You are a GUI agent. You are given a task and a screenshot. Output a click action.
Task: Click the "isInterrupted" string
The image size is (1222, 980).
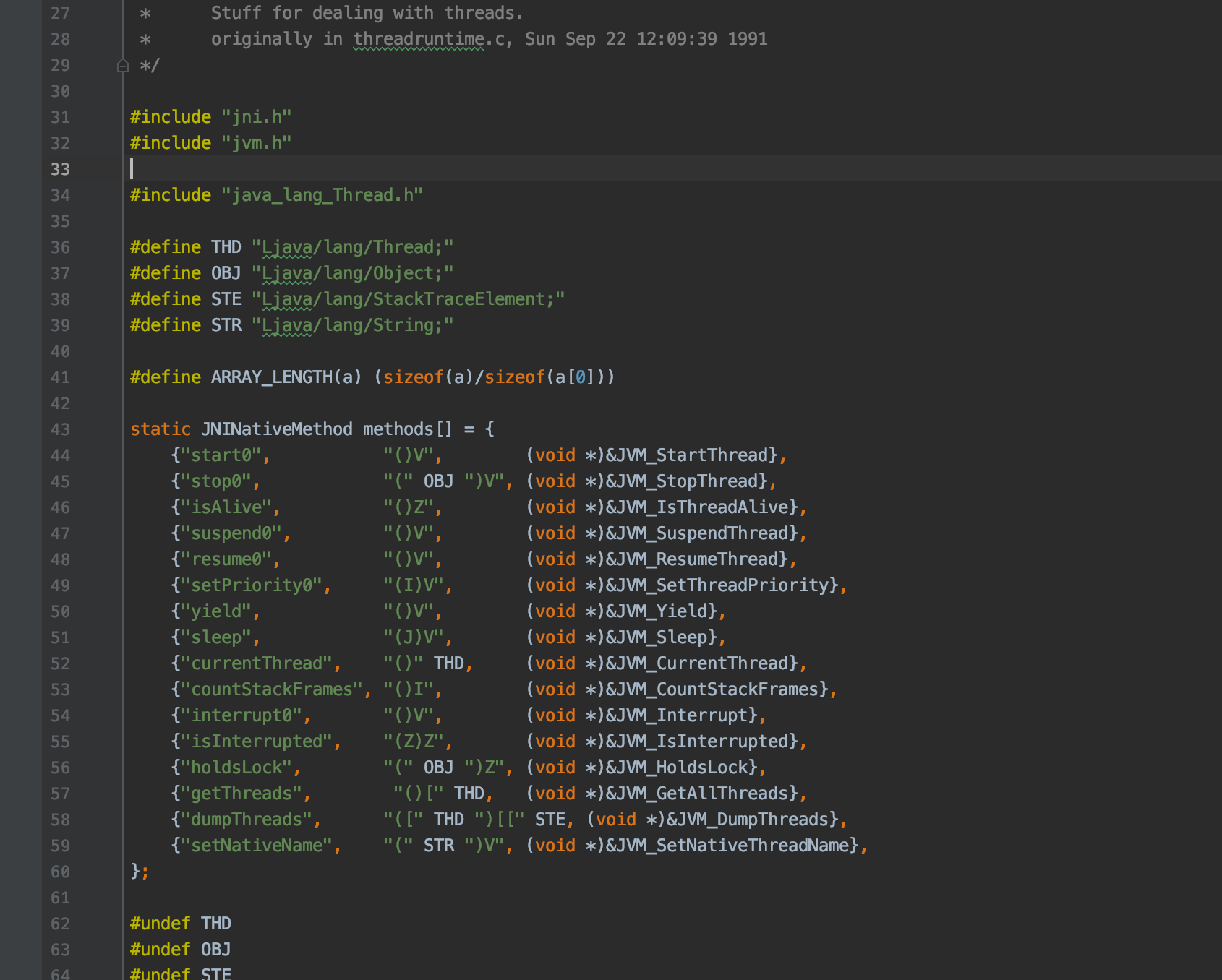tap(257, 742)
